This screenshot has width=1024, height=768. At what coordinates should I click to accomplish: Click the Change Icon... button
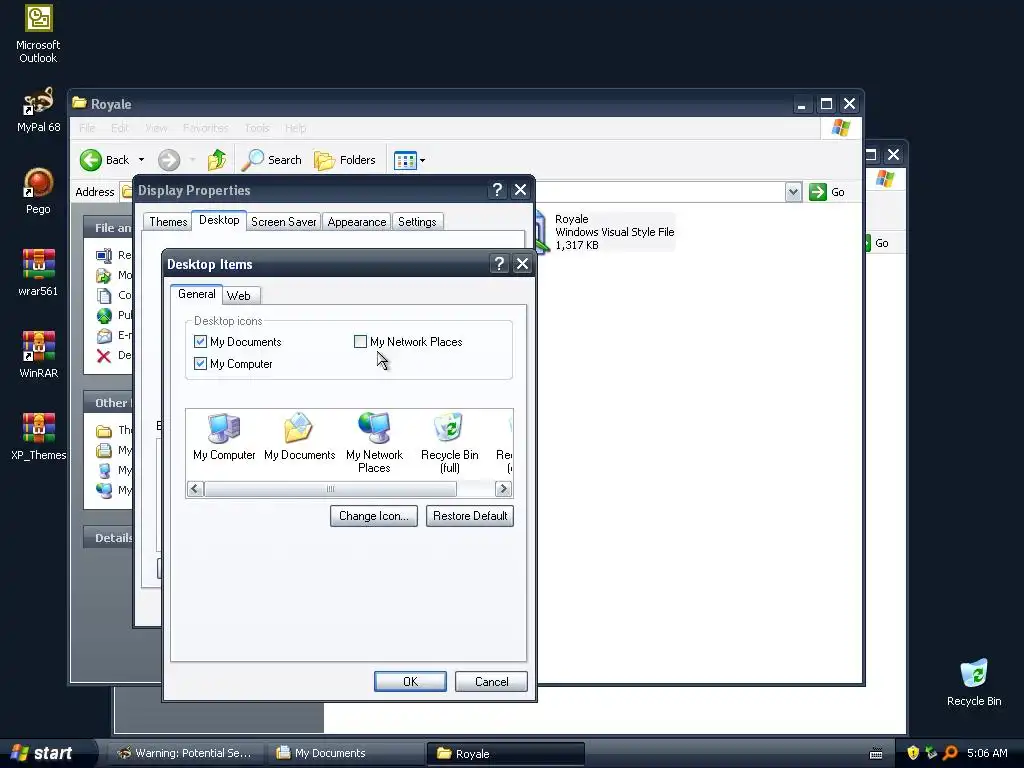pyautogui.click(x=374, y=516)
